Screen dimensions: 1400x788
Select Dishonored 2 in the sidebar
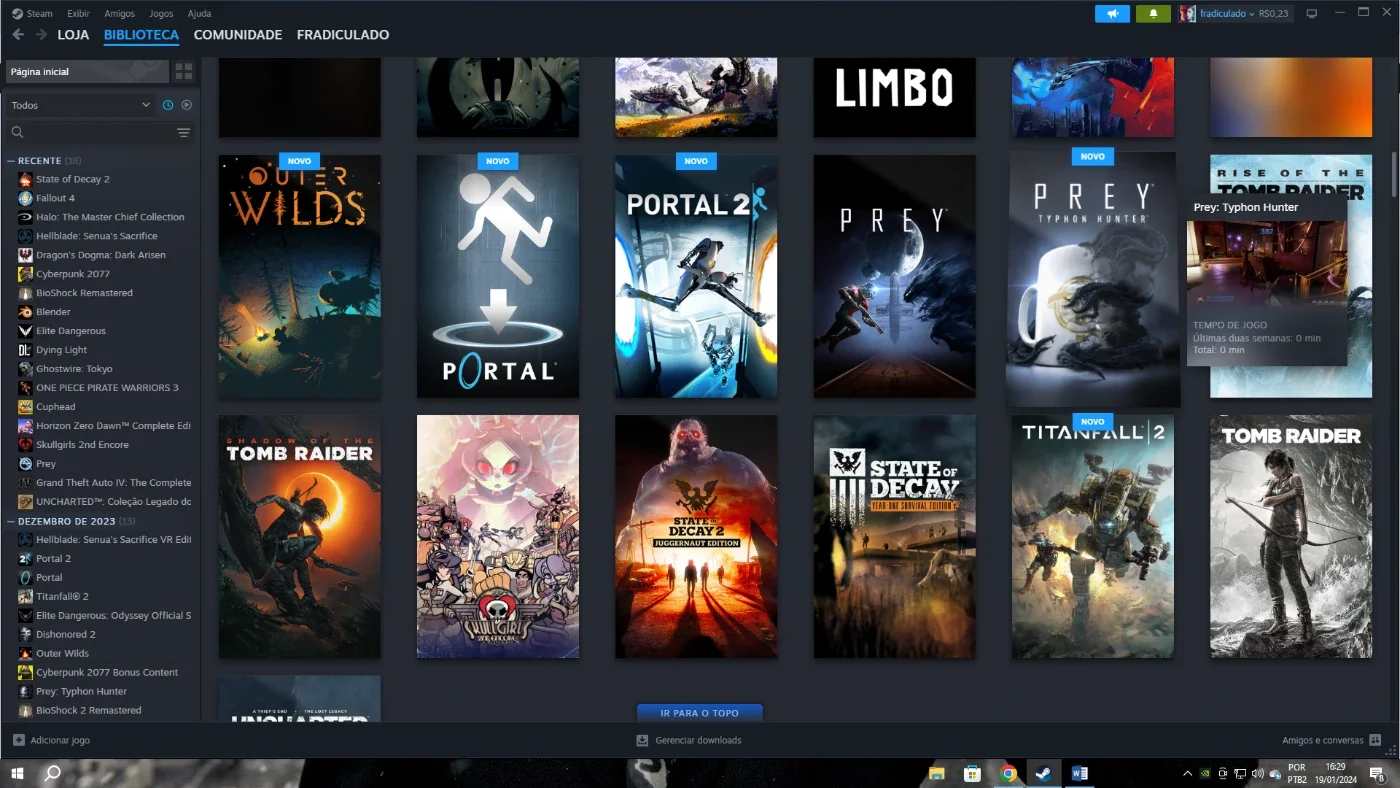click(x=66, y=634)
